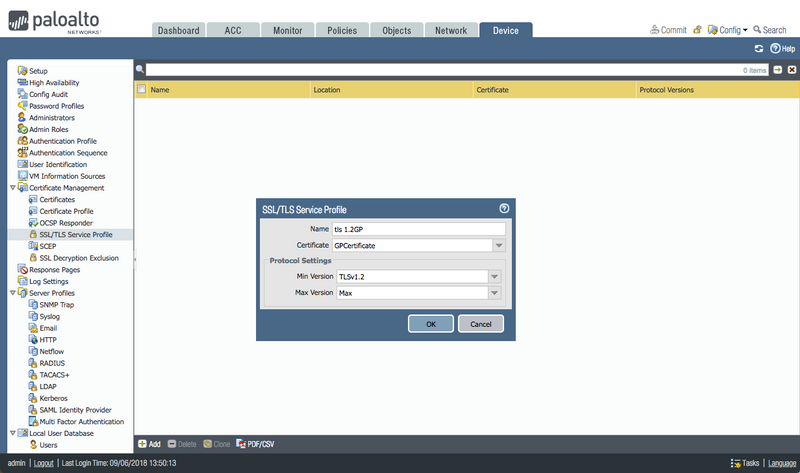Click the lock icon beside Commit

[697, 30]
